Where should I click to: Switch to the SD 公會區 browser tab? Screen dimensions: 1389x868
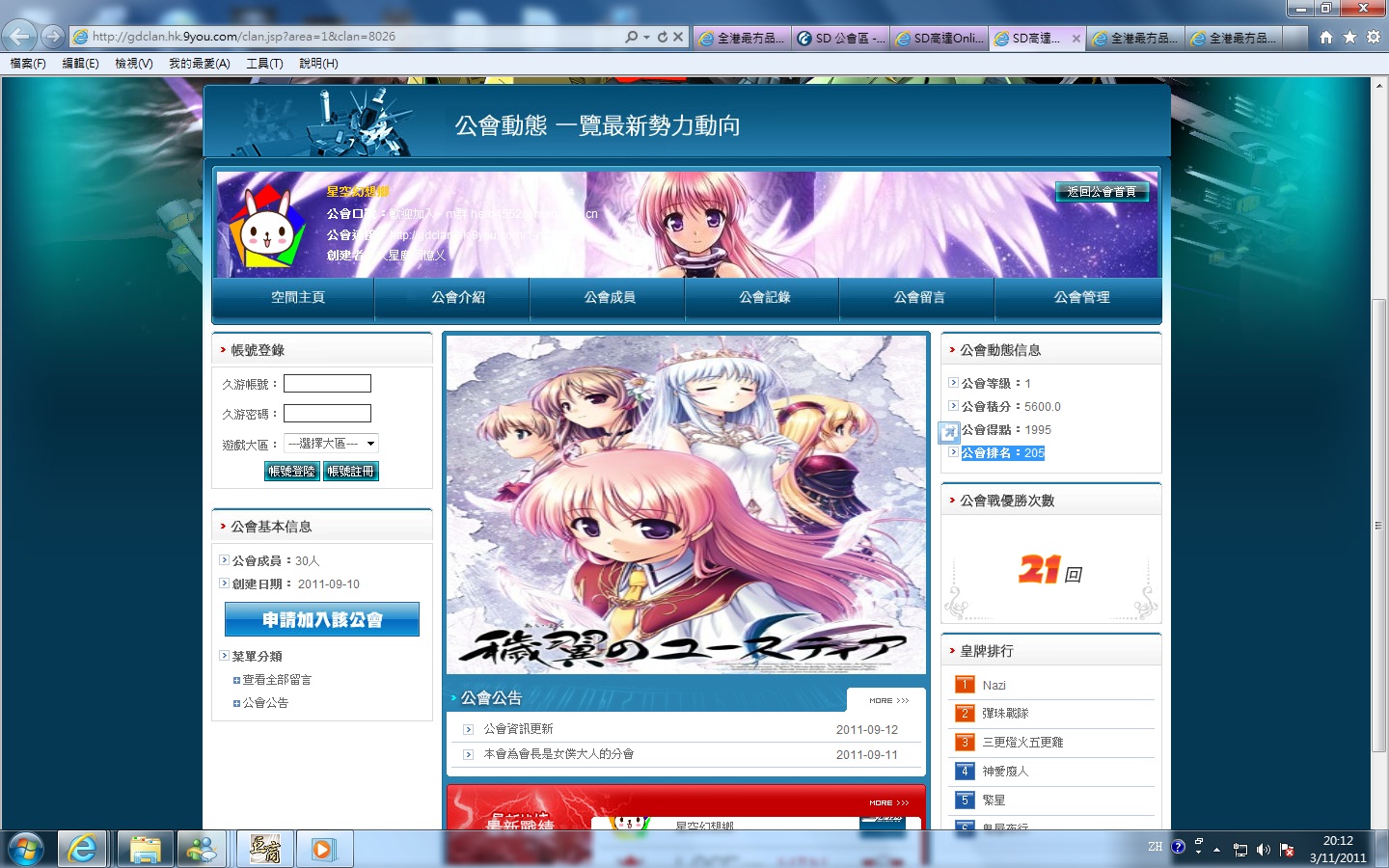click(840, 39)
